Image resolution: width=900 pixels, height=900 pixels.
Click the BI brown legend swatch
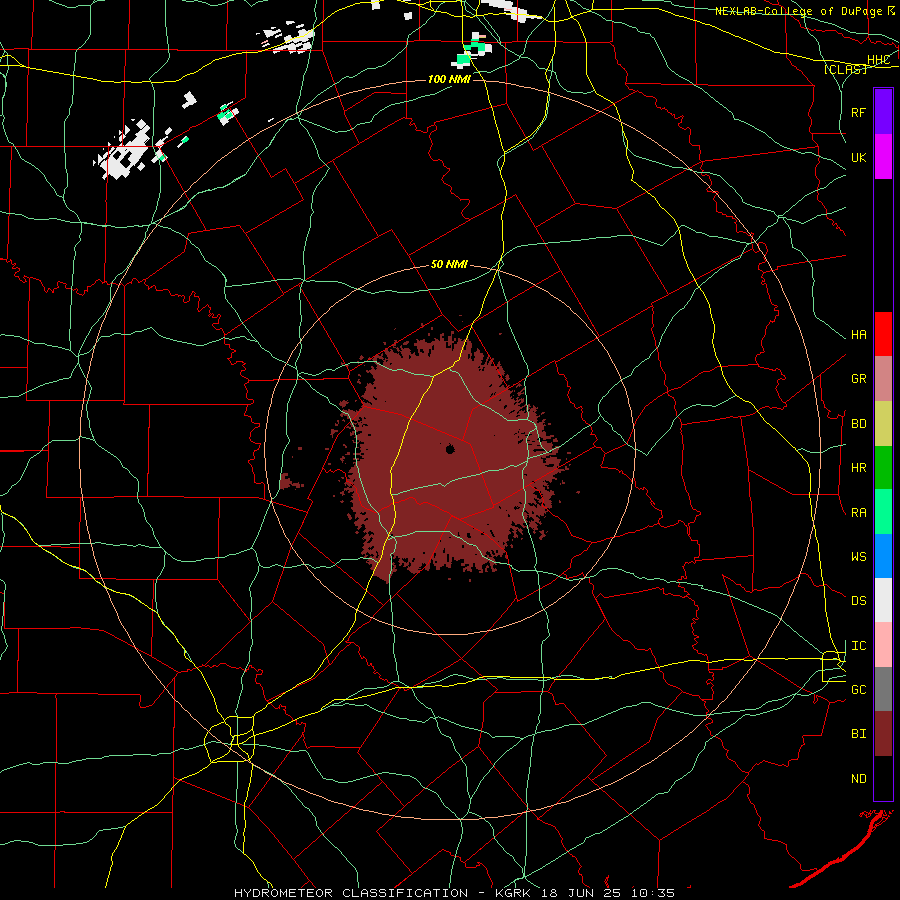tap(883, 734)
